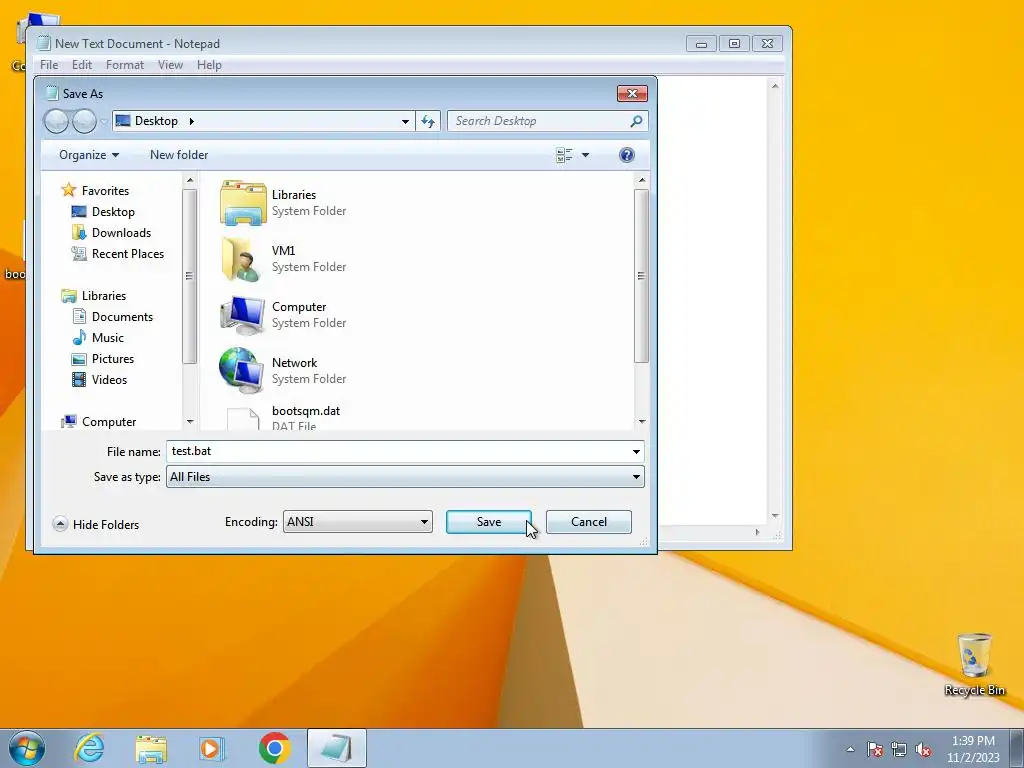Click the refresh icon beside the address bar

(428, 121)
